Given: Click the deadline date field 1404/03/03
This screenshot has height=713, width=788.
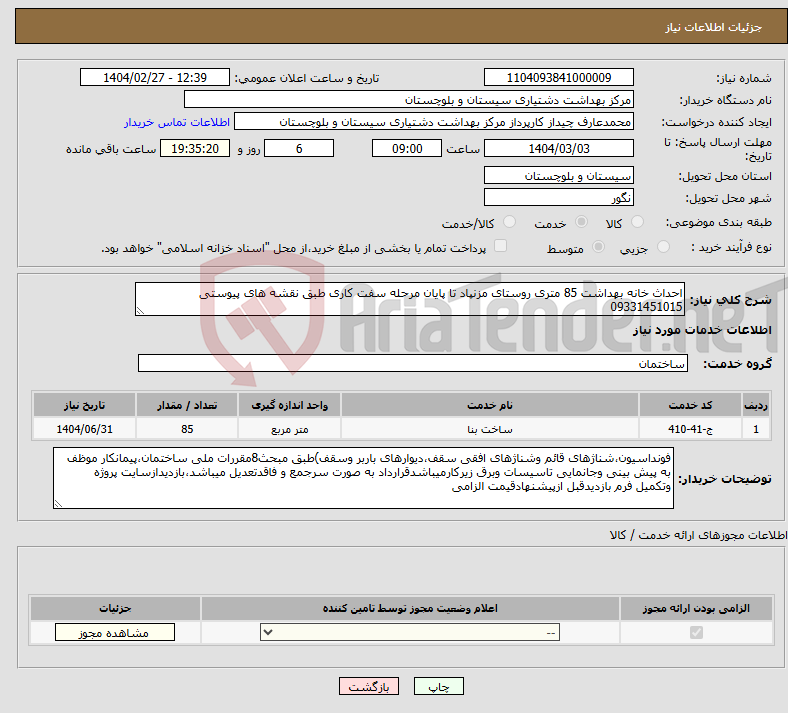Looking at the screenshot, I should point(558,148).
